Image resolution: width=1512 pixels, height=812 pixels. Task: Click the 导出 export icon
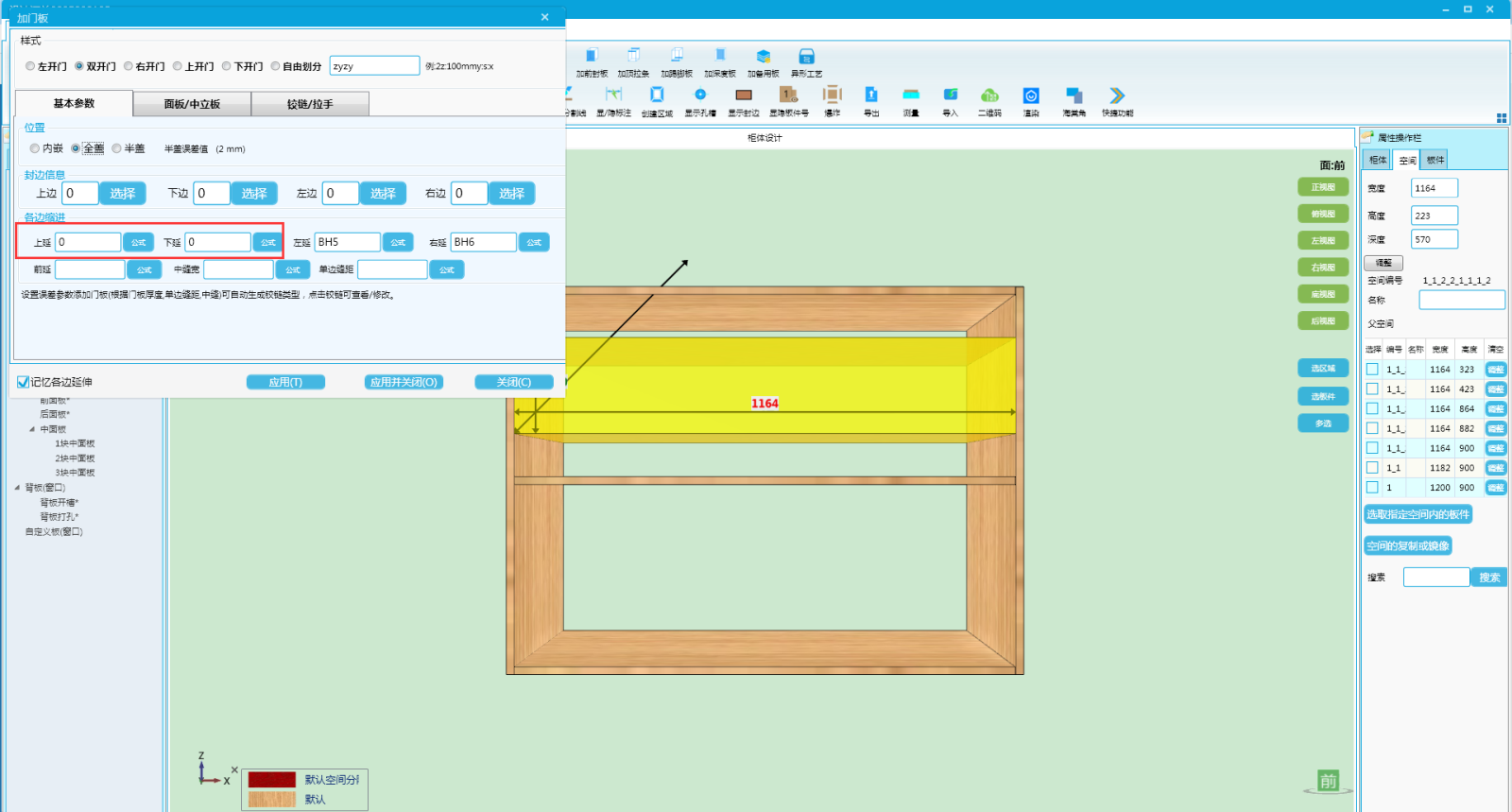[871, 95]
